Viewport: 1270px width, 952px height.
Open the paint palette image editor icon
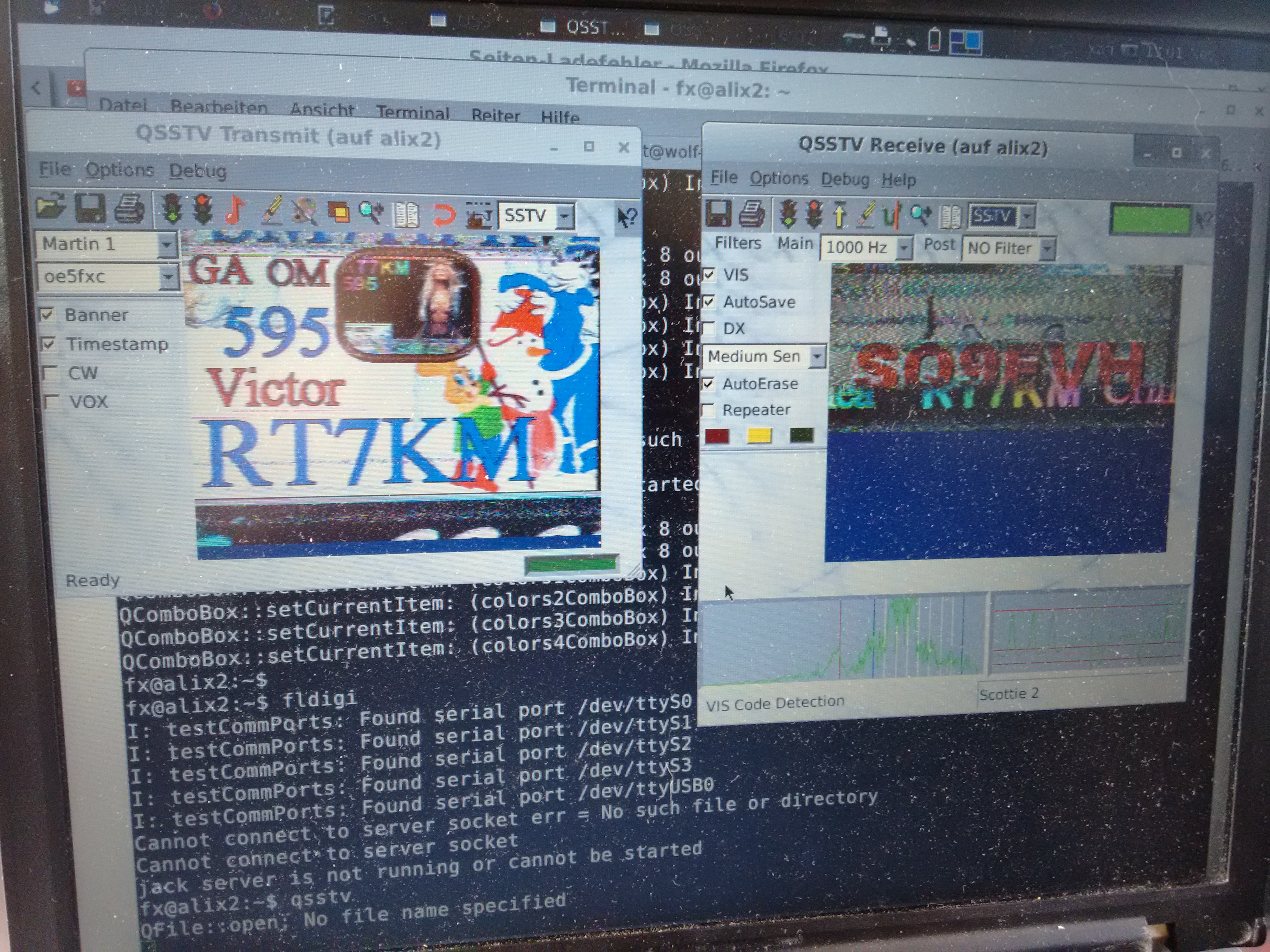point(304,212)
